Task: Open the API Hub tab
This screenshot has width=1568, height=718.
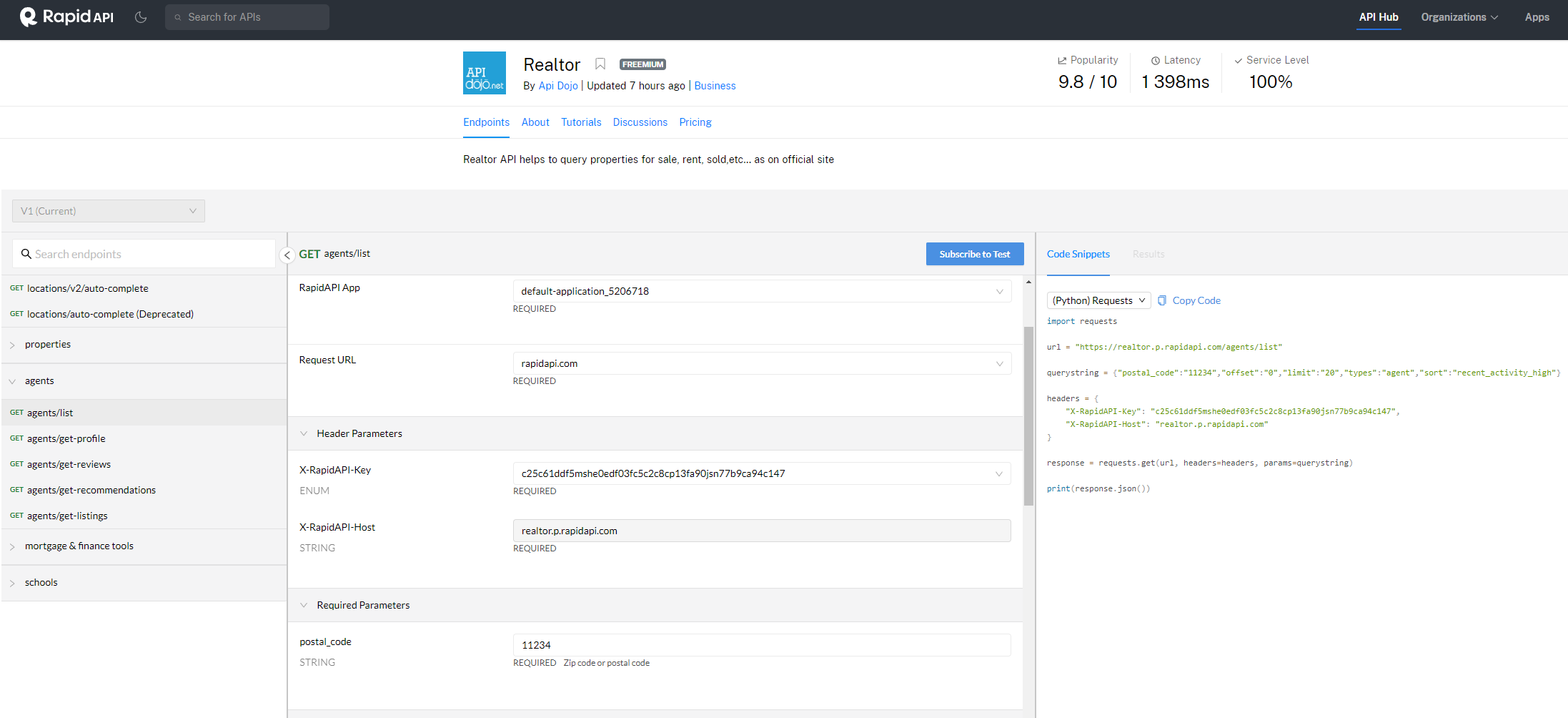Action: [x=1379, y=17]
